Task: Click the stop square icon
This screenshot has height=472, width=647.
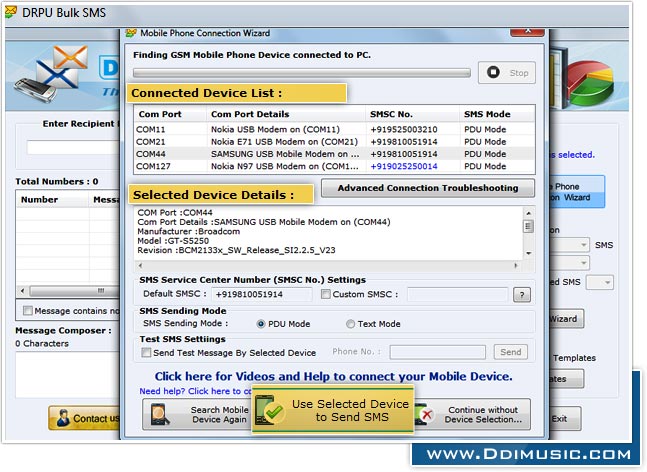Action: (493, 72)
